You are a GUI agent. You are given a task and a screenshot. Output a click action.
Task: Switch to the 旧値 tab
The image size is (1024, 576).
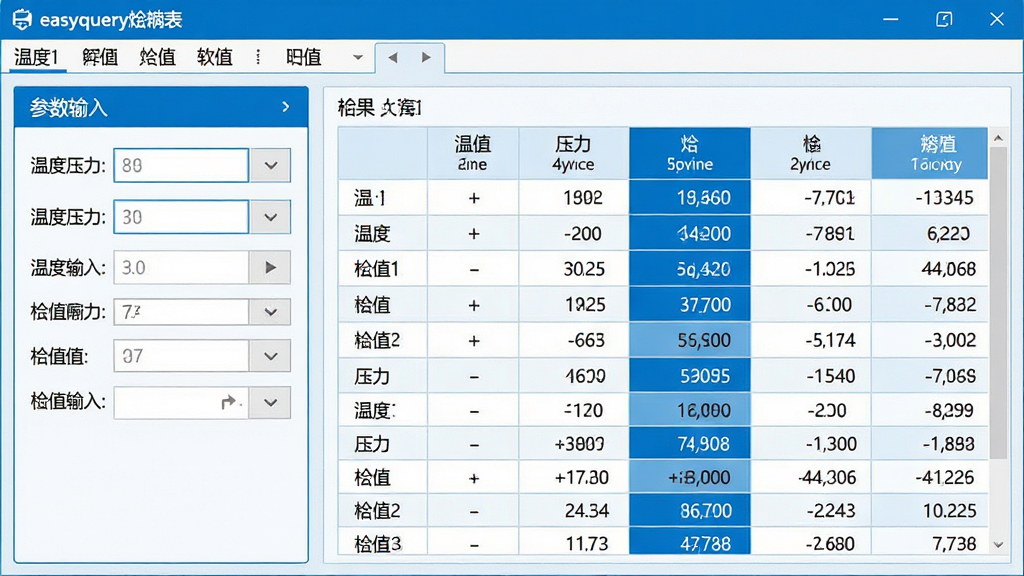(304, 57)
